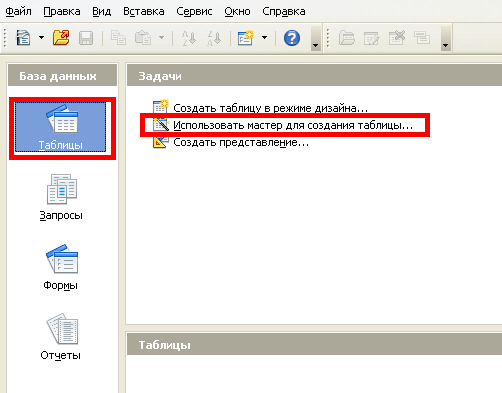Click the Copy toolbar icon
The image size is (502, 393).
click(x=118, y=38)
